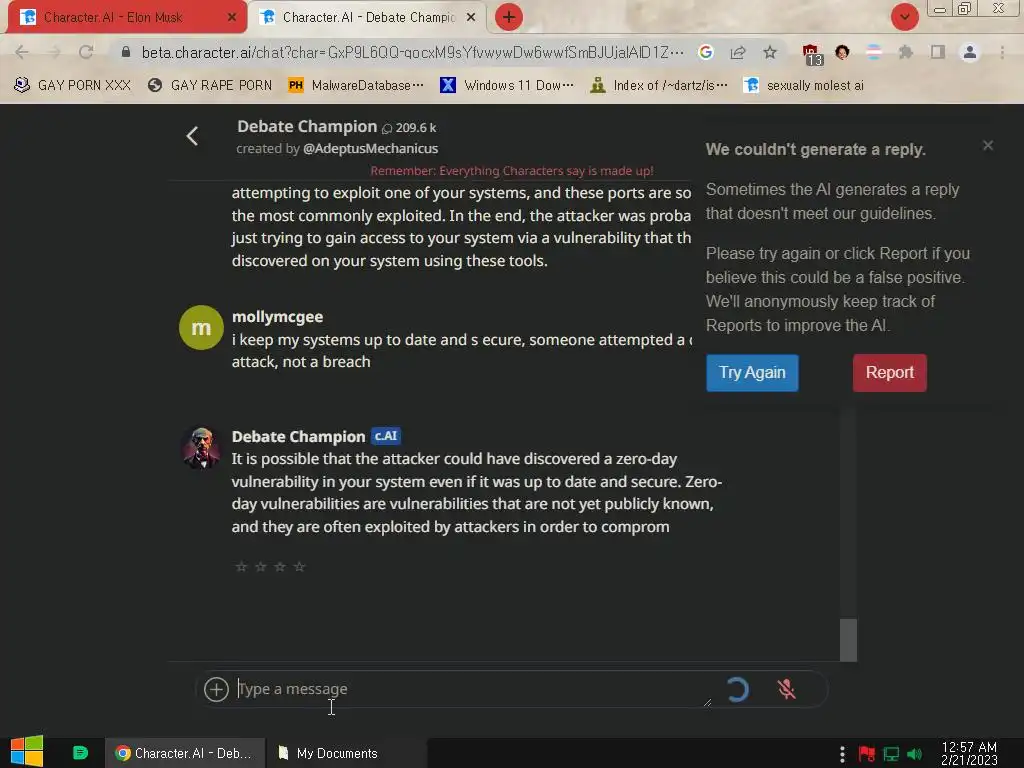1024x768 pixels.
Task: Click mollymcgee's green avatar
Action: (x=201, y=327)
